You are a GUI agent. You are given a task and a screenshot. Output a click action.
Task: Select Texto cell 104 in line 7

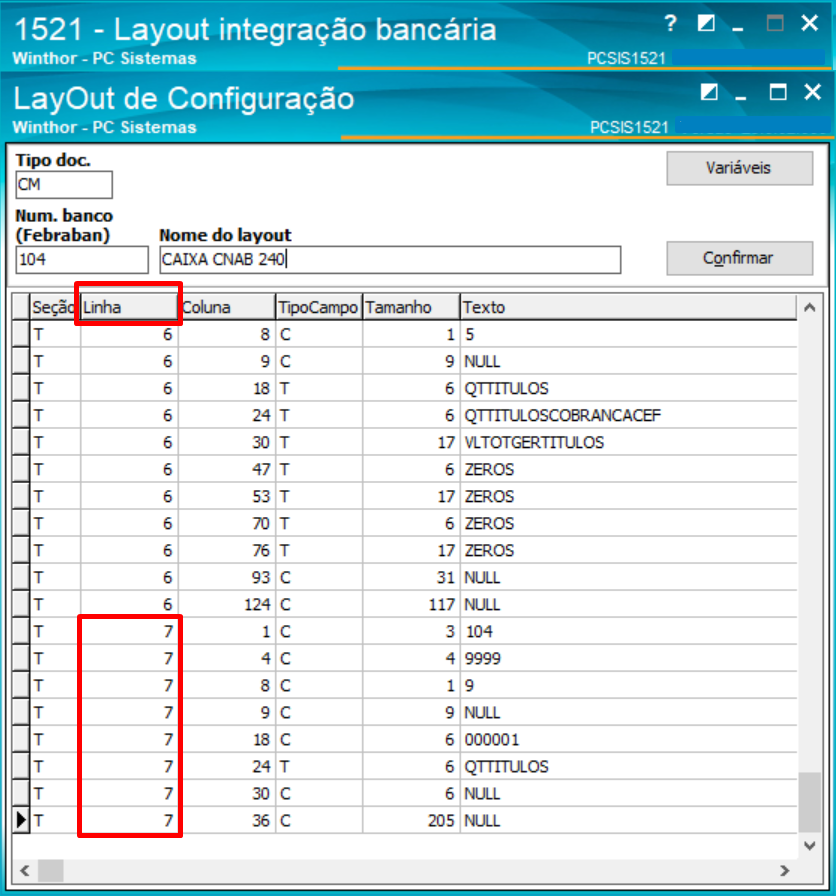pos(628,631)
